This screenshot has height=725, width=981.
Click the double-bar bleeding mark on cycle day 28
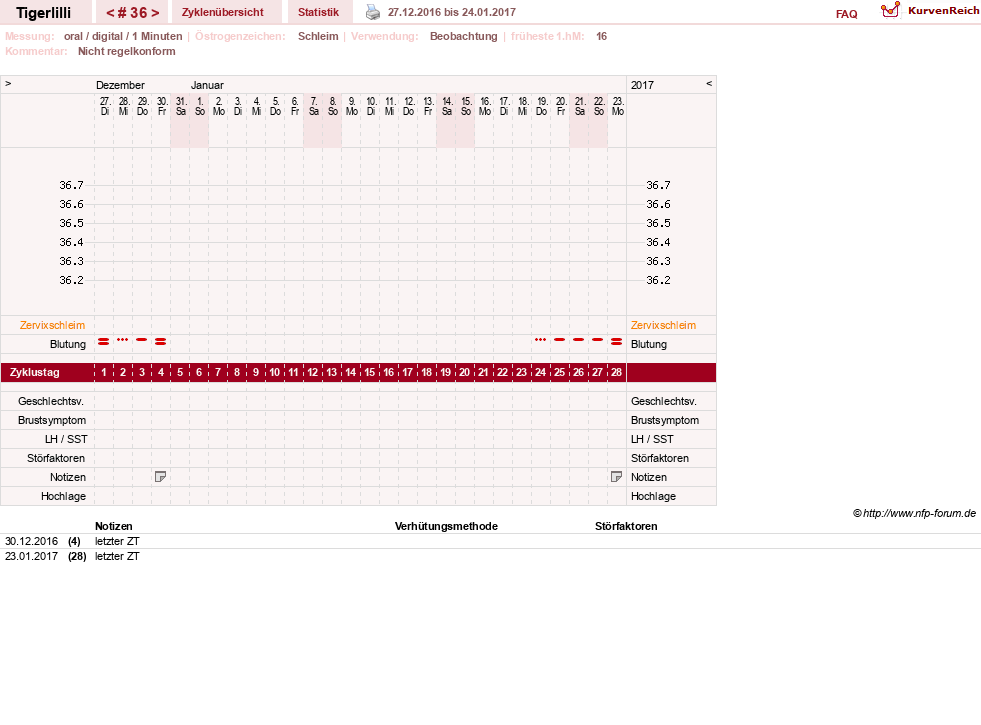(x=616, y=342)
